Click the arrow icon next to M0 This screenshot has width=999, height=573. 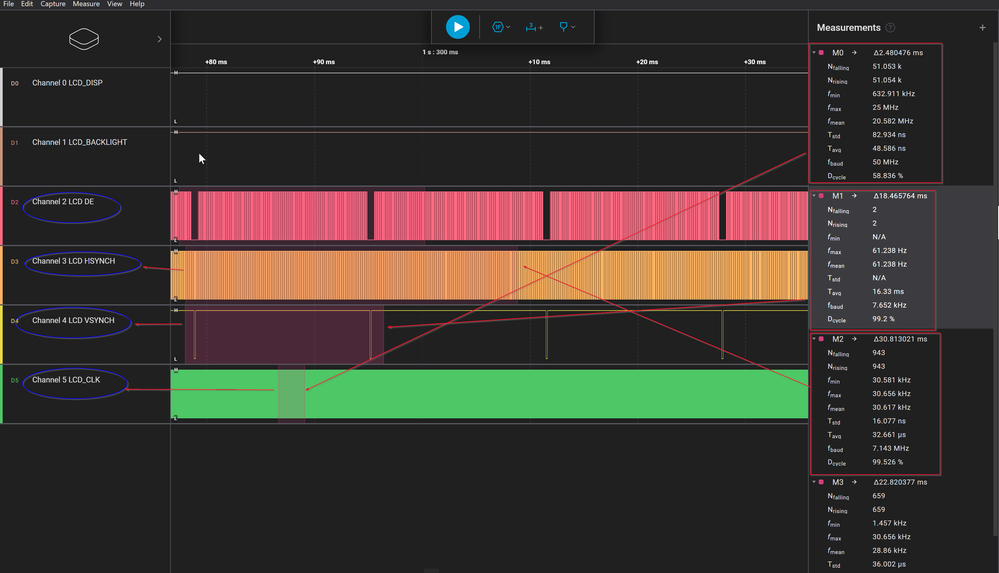854,52
